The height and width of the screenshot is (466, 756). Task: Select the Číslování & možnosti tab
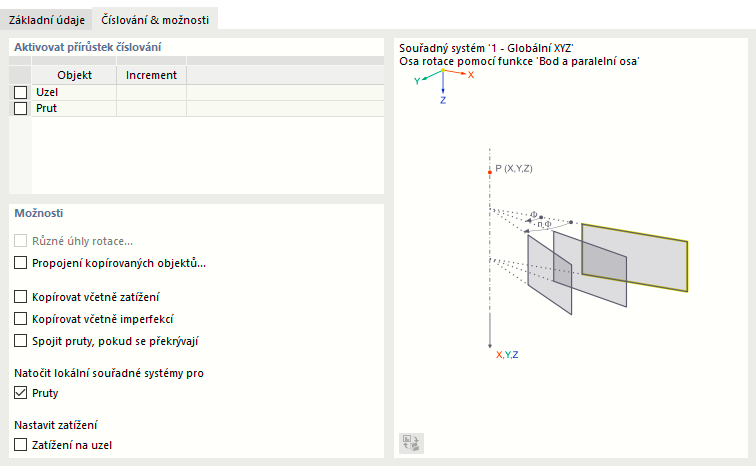pos(154,19)
